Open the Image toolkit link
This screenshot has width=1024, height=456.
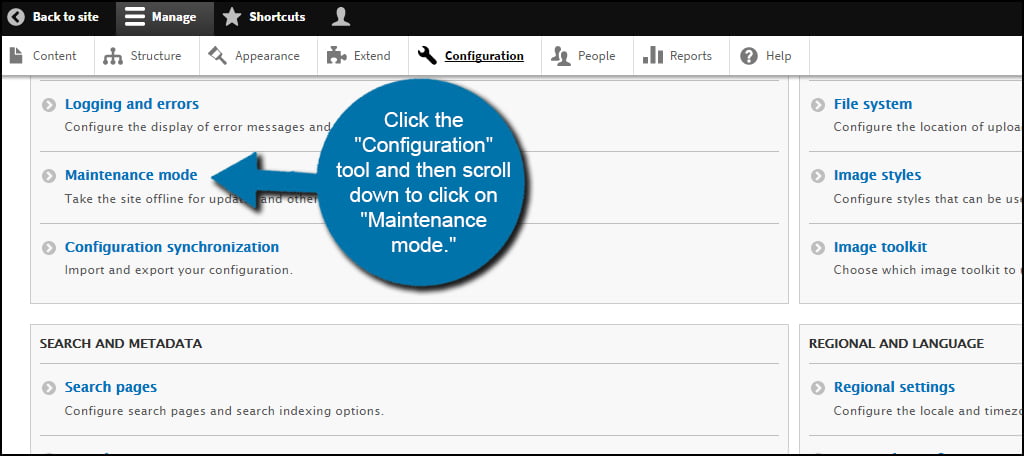click(x=880, y=247)
